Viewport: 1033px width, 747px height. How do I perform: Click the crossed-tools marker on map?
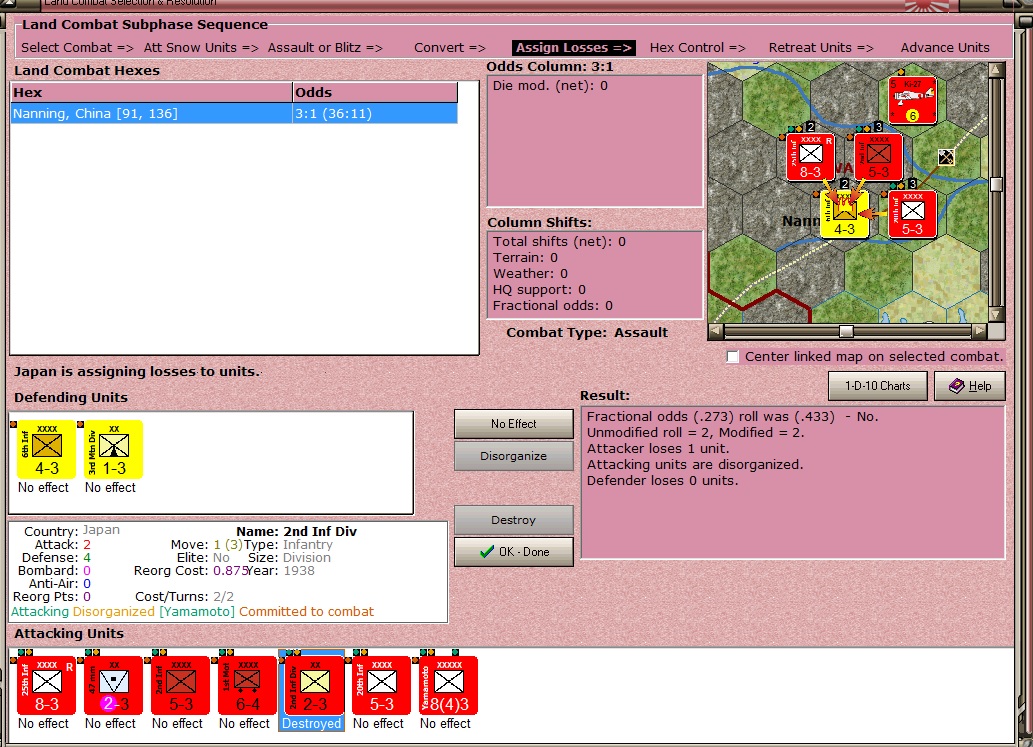point(946,157)
